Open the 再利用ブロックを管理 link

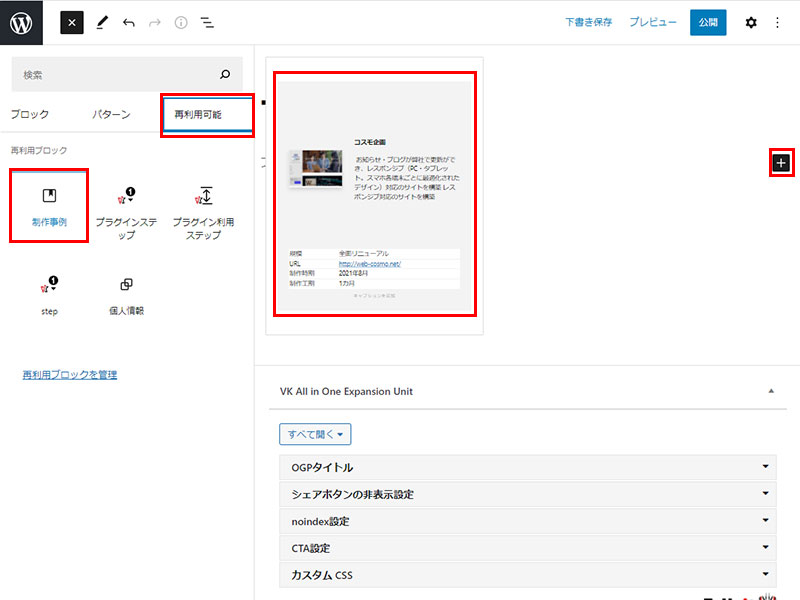[x=70, y=375]
